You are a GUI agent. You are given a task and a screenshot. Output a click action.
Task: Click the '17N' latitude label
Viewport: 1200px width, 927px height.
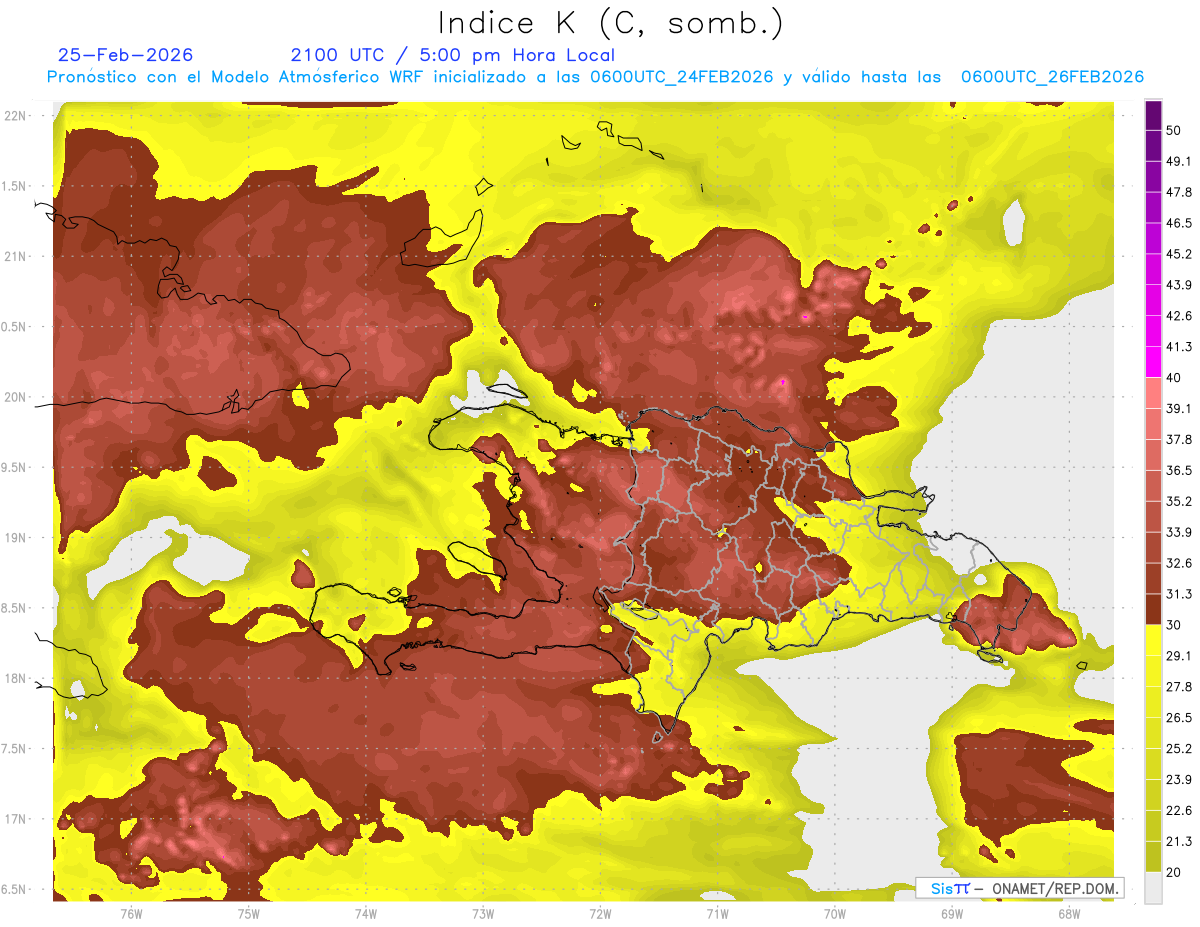(x=16, y=819)
